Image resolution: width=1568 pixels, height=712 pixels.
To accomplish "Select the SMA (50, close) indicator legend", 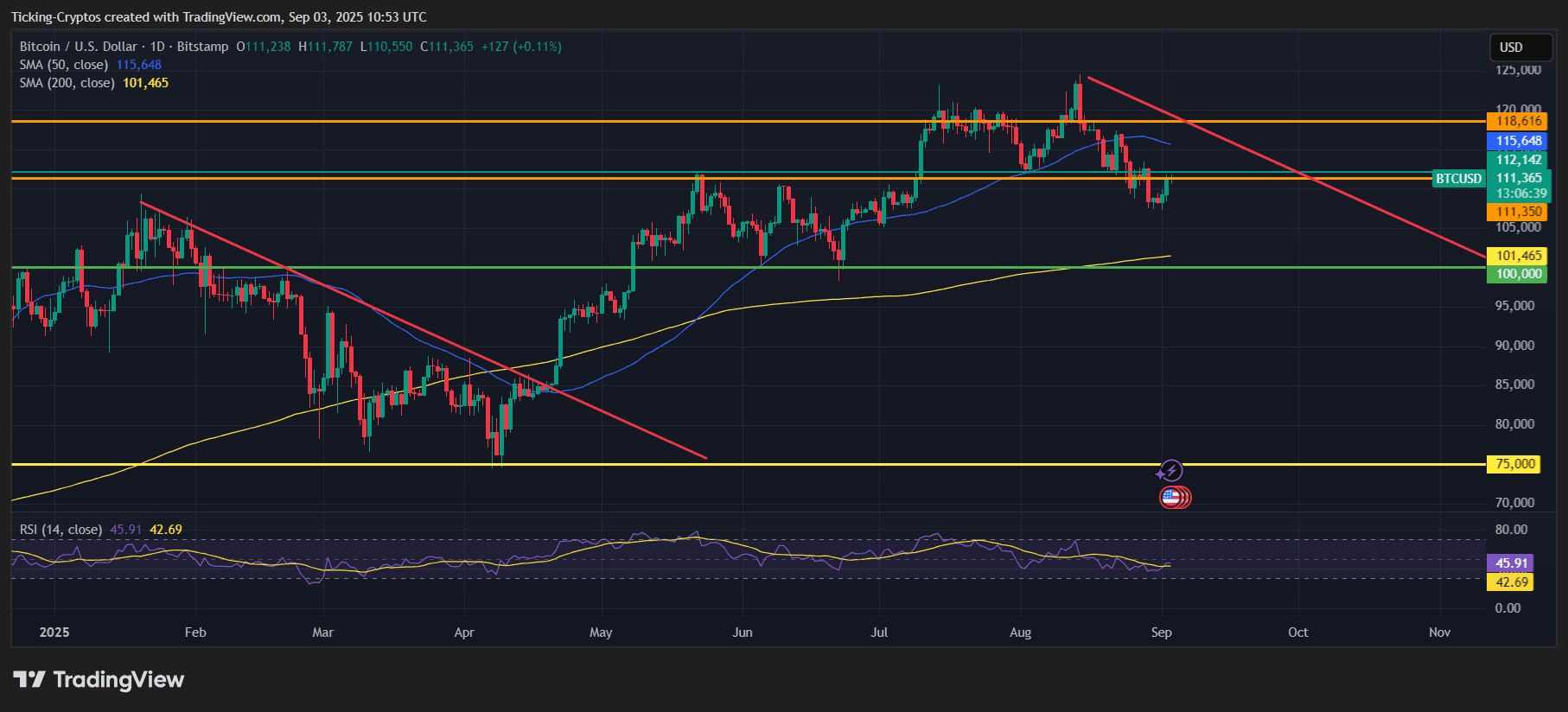I will point(64,65).
